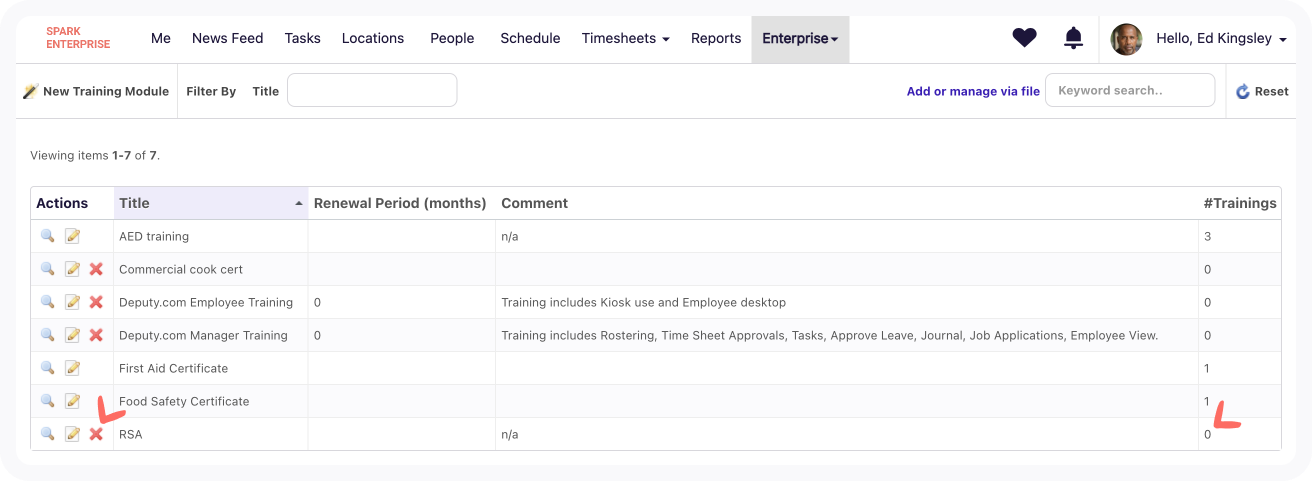Viewport: 1312px width, 481px height.
Task: Open the Reports page
Action: 716,38
